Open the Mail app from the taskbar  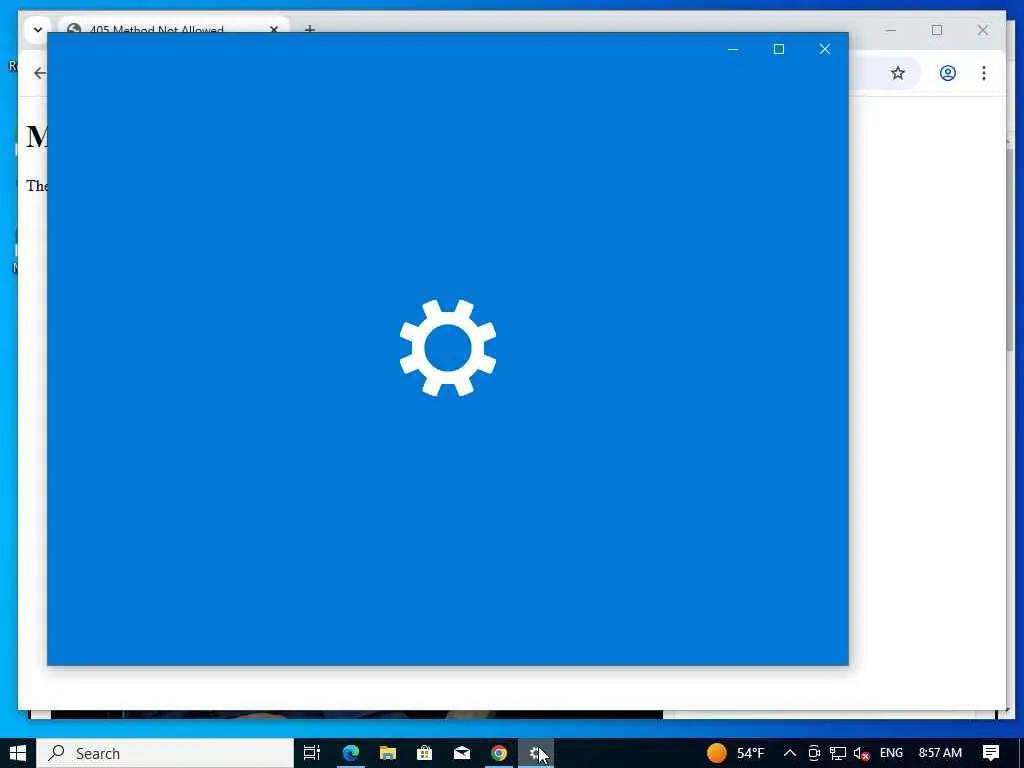[462, 753]
